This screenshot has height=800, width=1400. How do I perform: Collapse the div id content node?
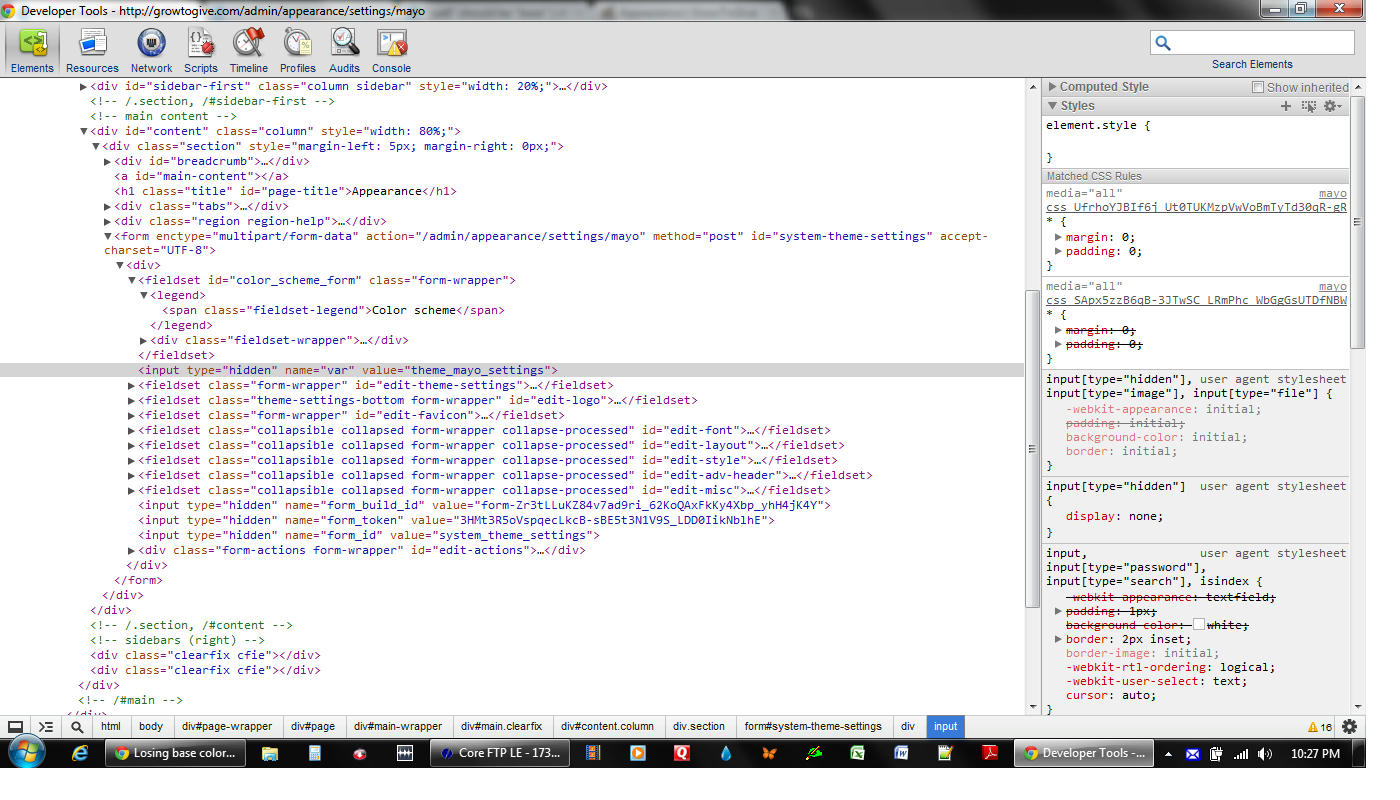click(x=83, y=131)
